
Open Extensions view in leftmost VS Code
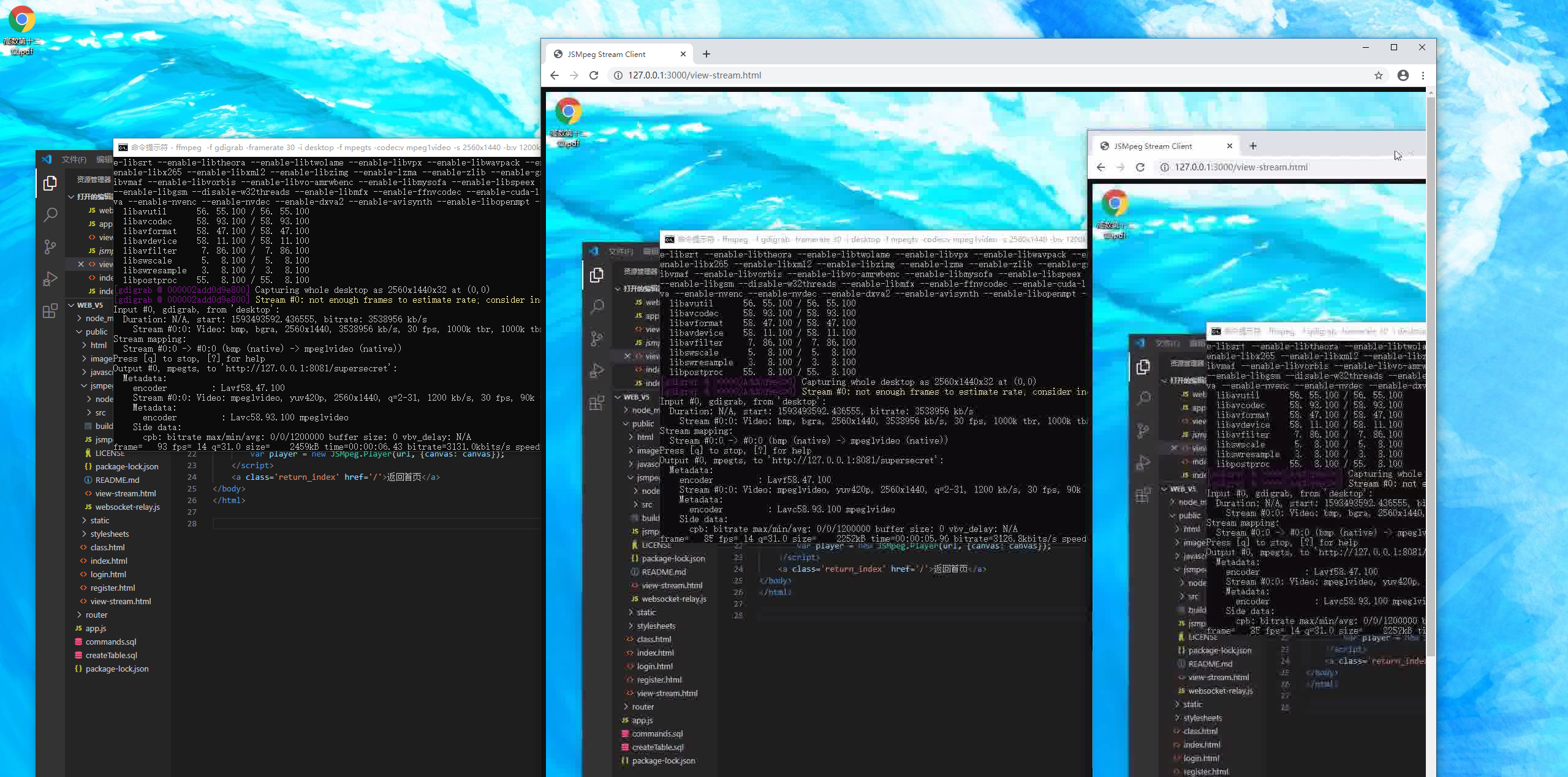coord(50,311)
